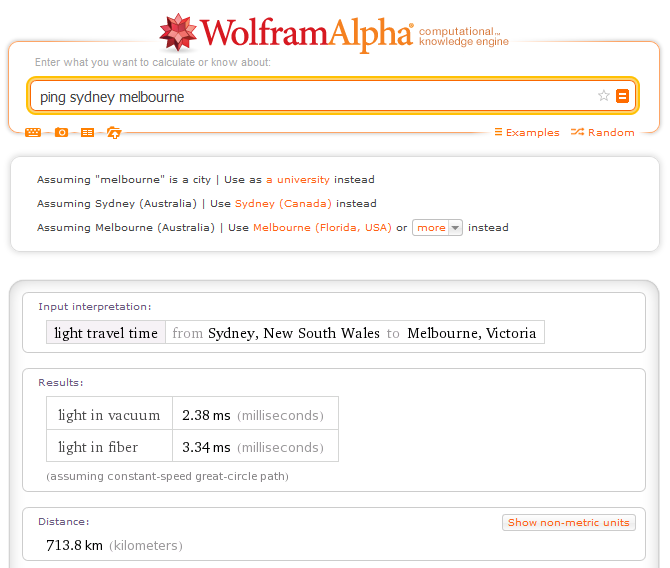
Task: Expand the 'more' dropdown for Melbourne
Action: (x=437, y=227)
